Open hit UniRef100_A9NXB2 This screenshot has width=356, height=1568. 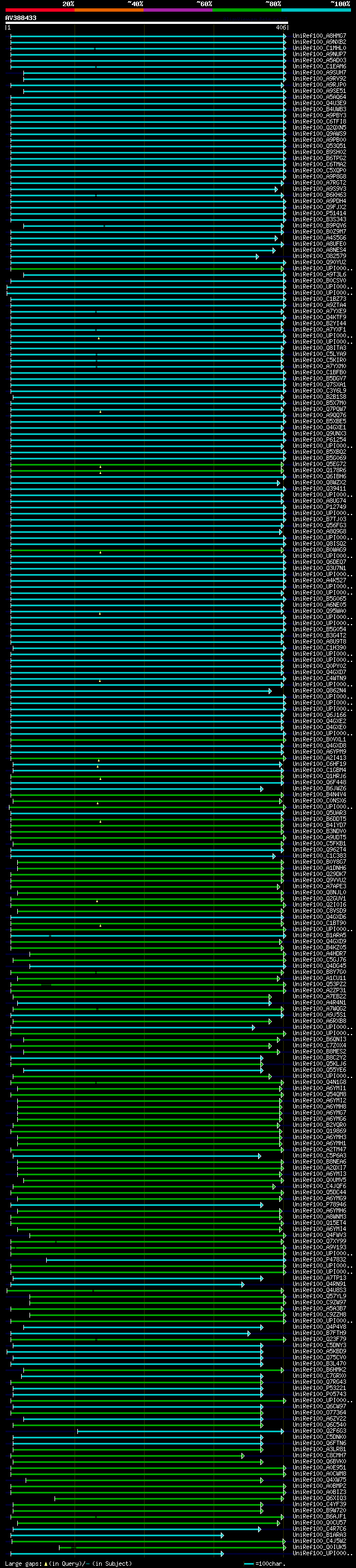point(319,42)
